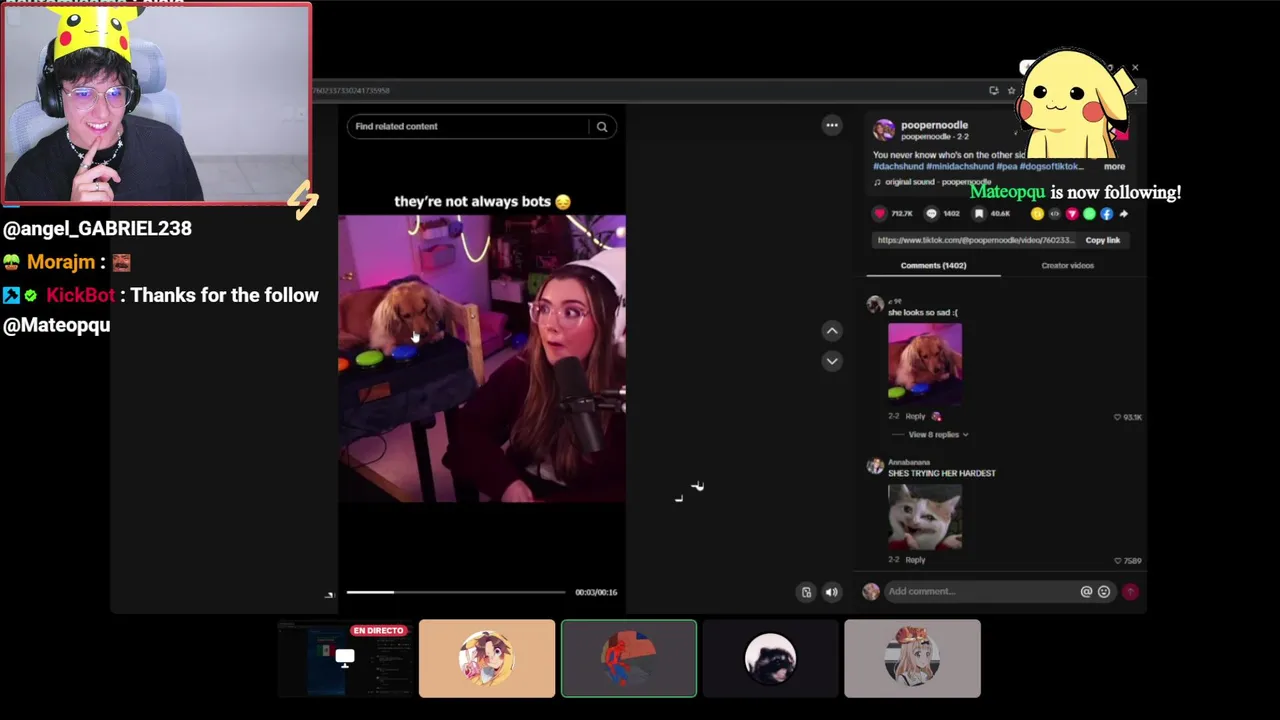Click the yellow repost share icon
This screenshot has width=1280, height=720.
click(x=1037, y=213)
